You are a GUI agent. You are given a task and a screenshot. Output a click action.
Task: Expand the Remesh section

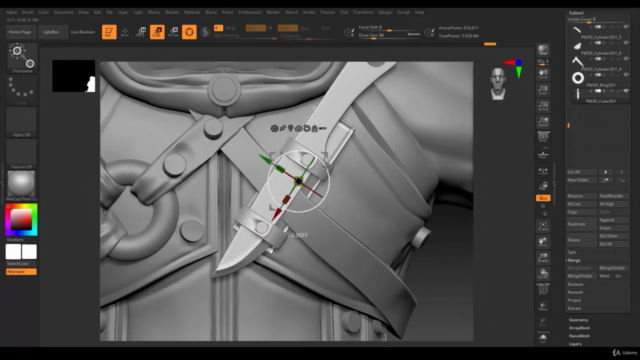[575, 292]
